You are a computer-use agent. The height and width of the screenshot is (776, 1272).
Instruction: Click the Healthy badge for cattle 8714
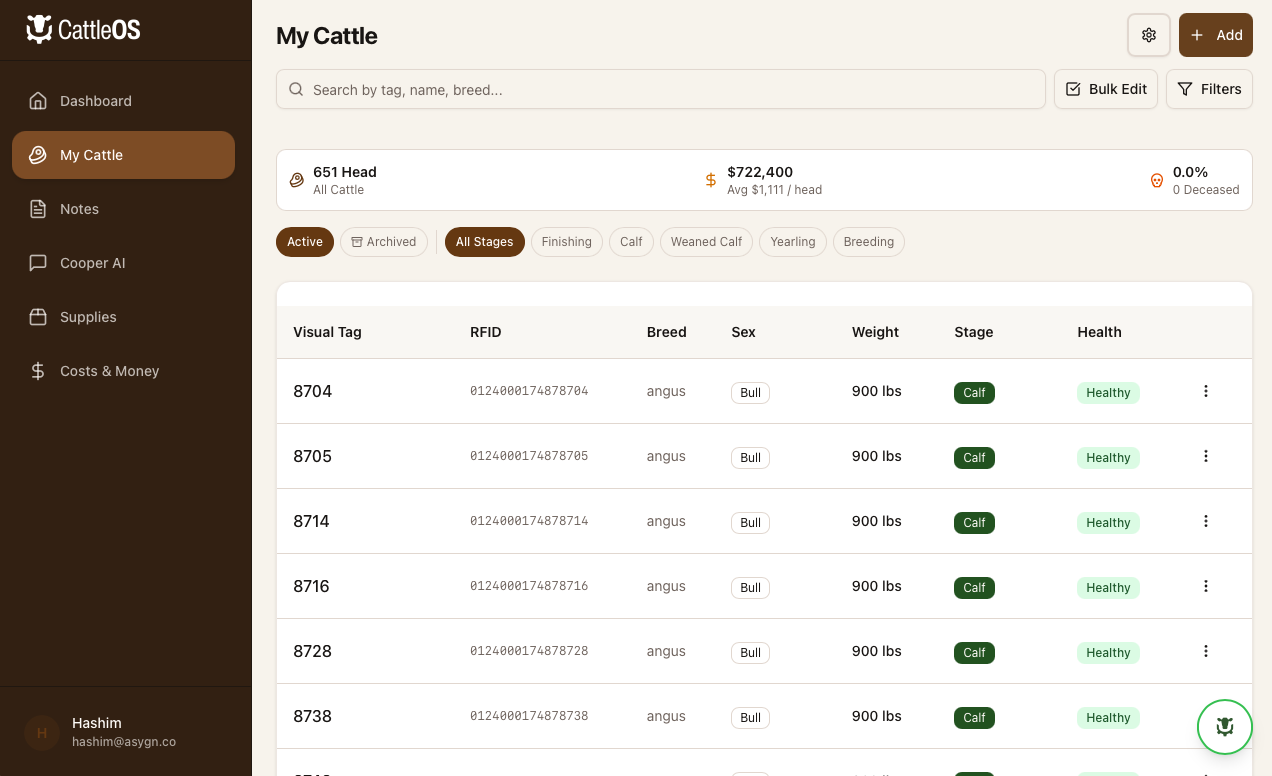pos(1108,522)
